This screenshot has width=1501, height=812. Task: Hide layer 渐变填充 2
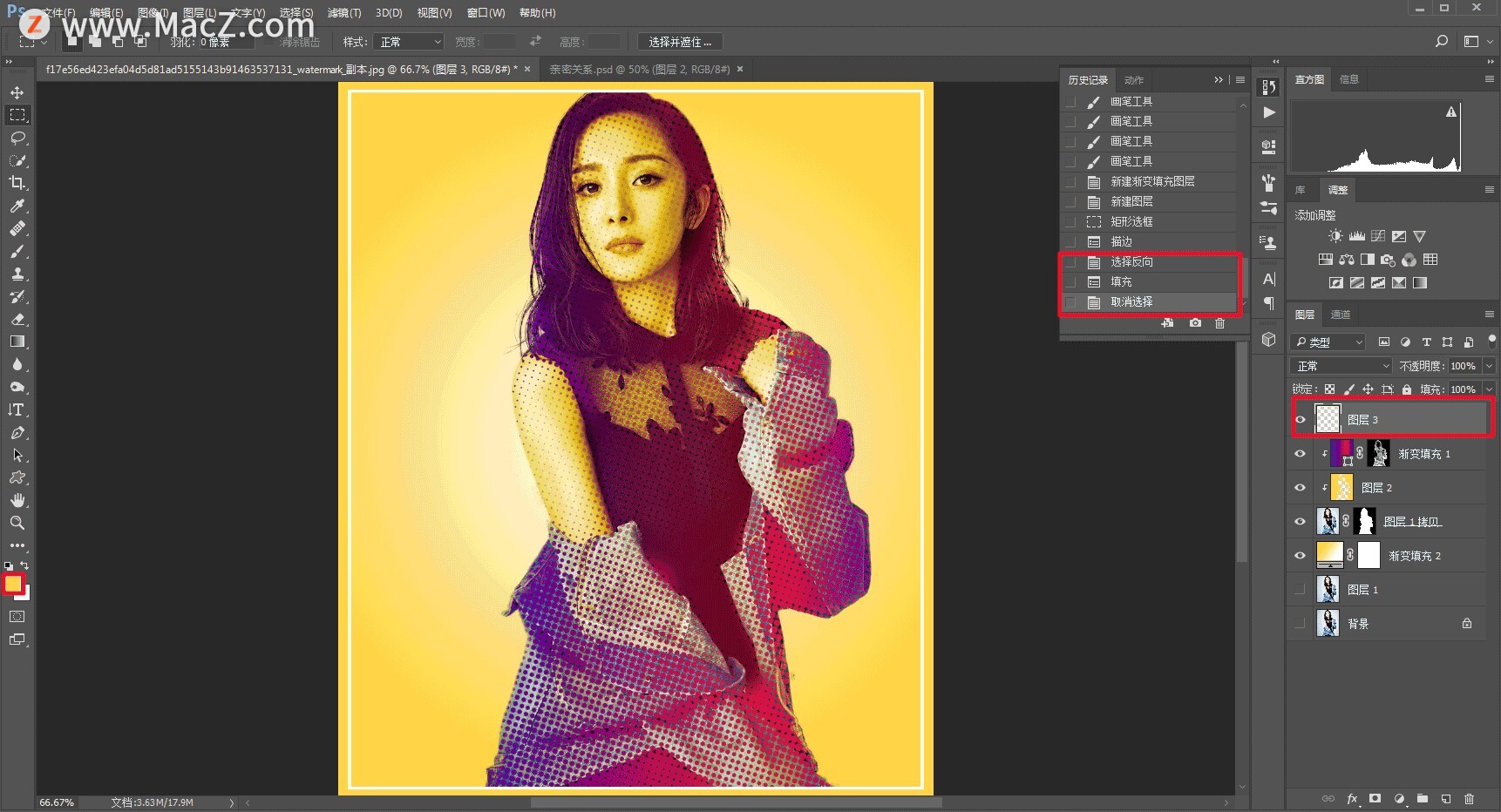pos(1300,556)
